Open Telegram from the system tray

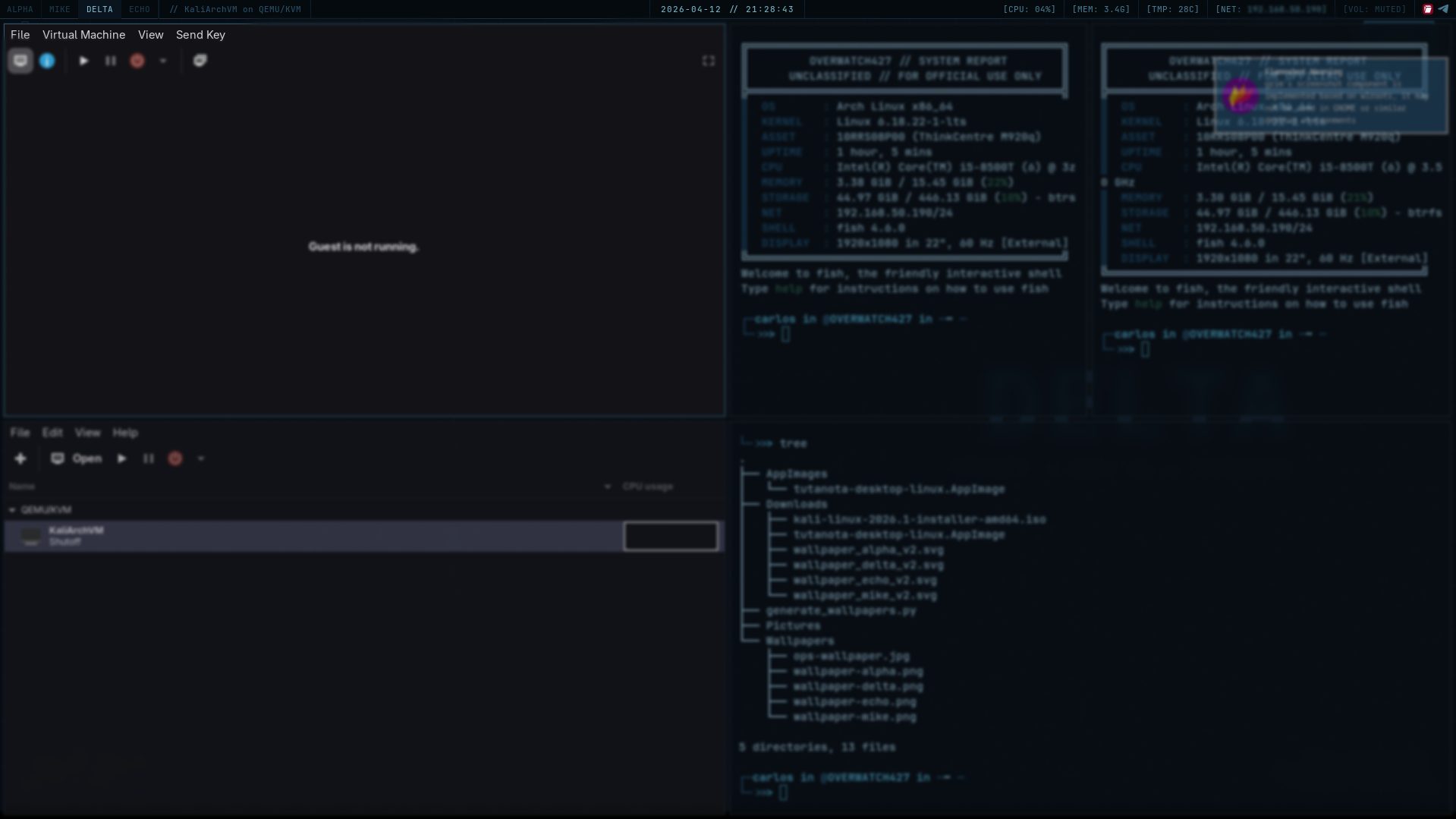pos(1444,9)
